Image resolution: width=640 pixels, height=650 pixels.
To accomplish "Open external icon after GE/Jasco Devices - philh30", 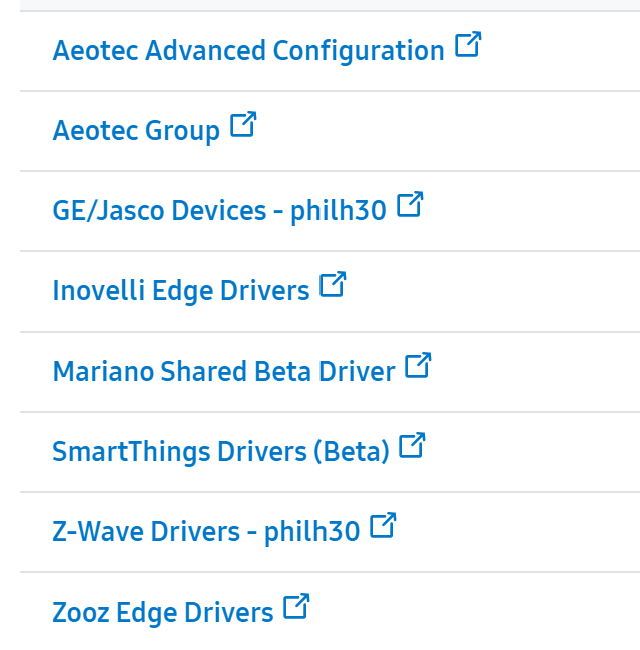I will [x=410, y=205].
